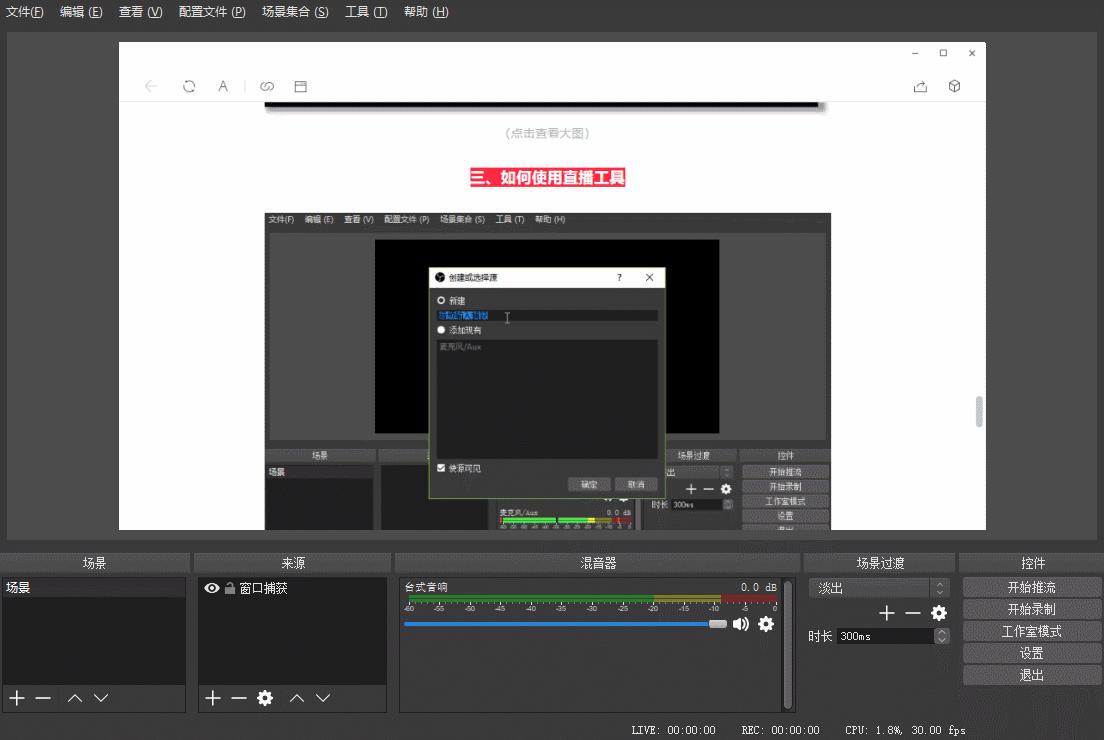Click the 场景过渡 panel header
Image resolution: width=1104 pixels, height=740 pixels.
click(879, 563)
